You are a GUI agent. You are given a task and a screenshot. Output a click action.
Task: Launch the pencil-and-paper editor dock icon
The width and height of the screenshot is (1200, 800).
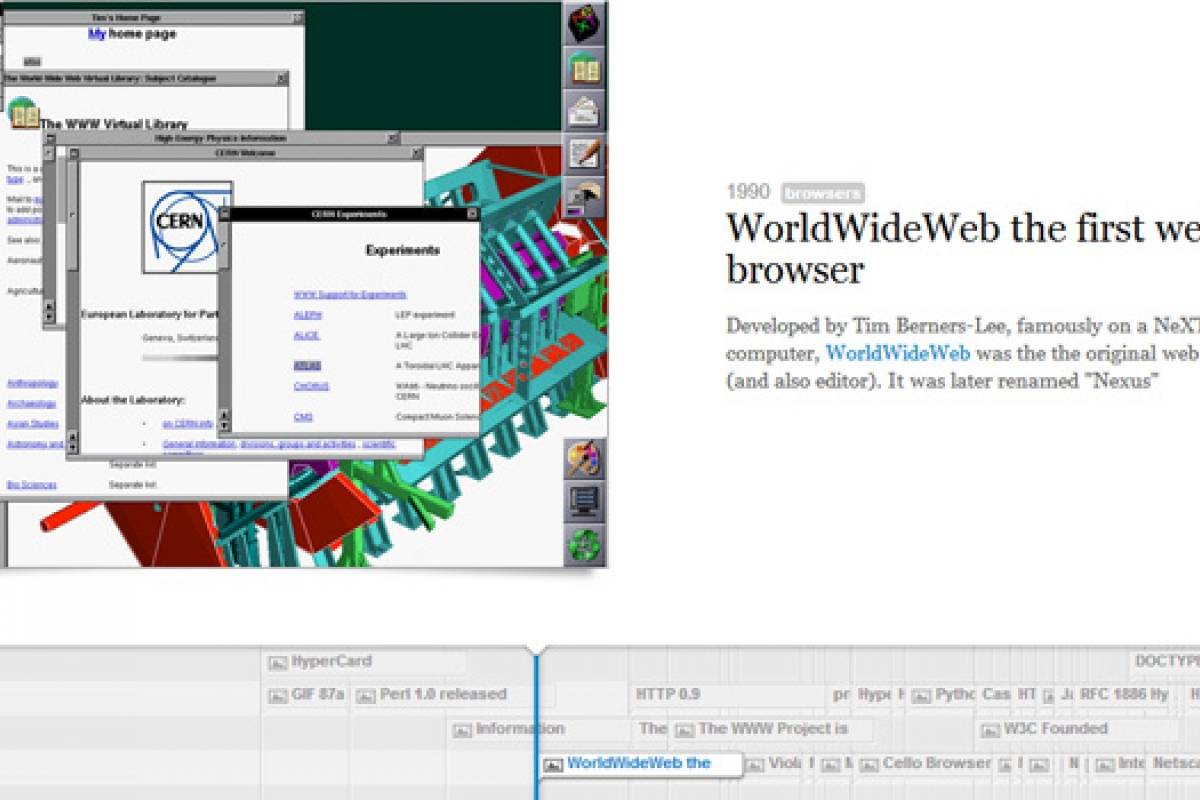[x=584, y=154]
